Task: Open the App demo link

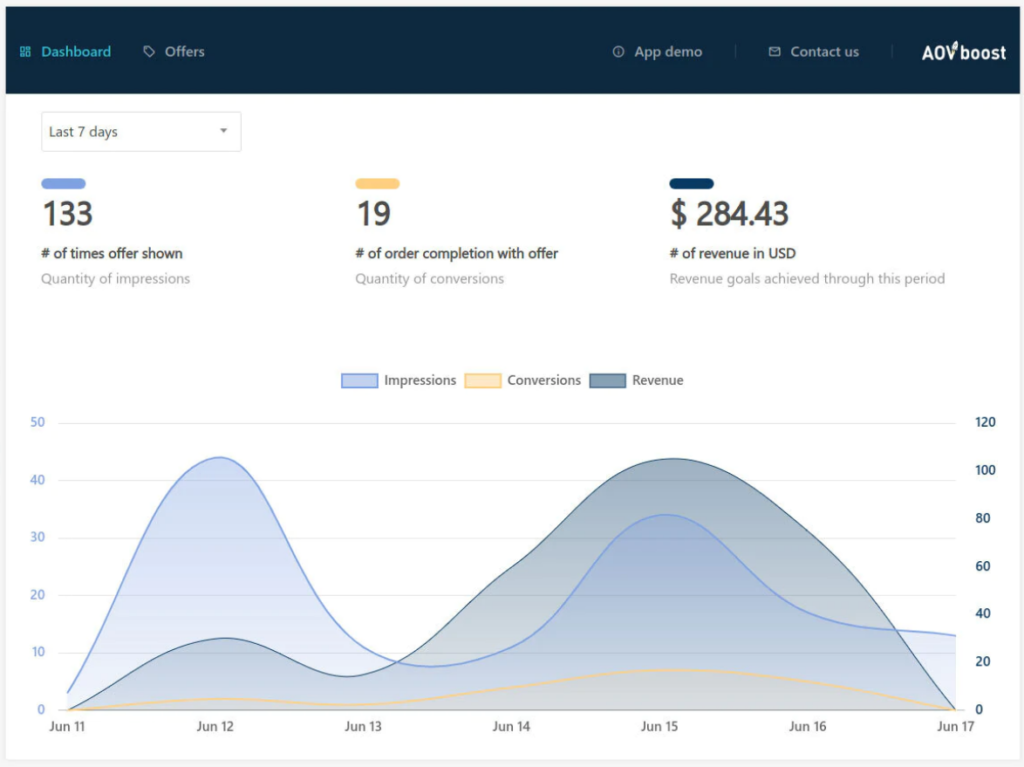Action: click(658, 52)
